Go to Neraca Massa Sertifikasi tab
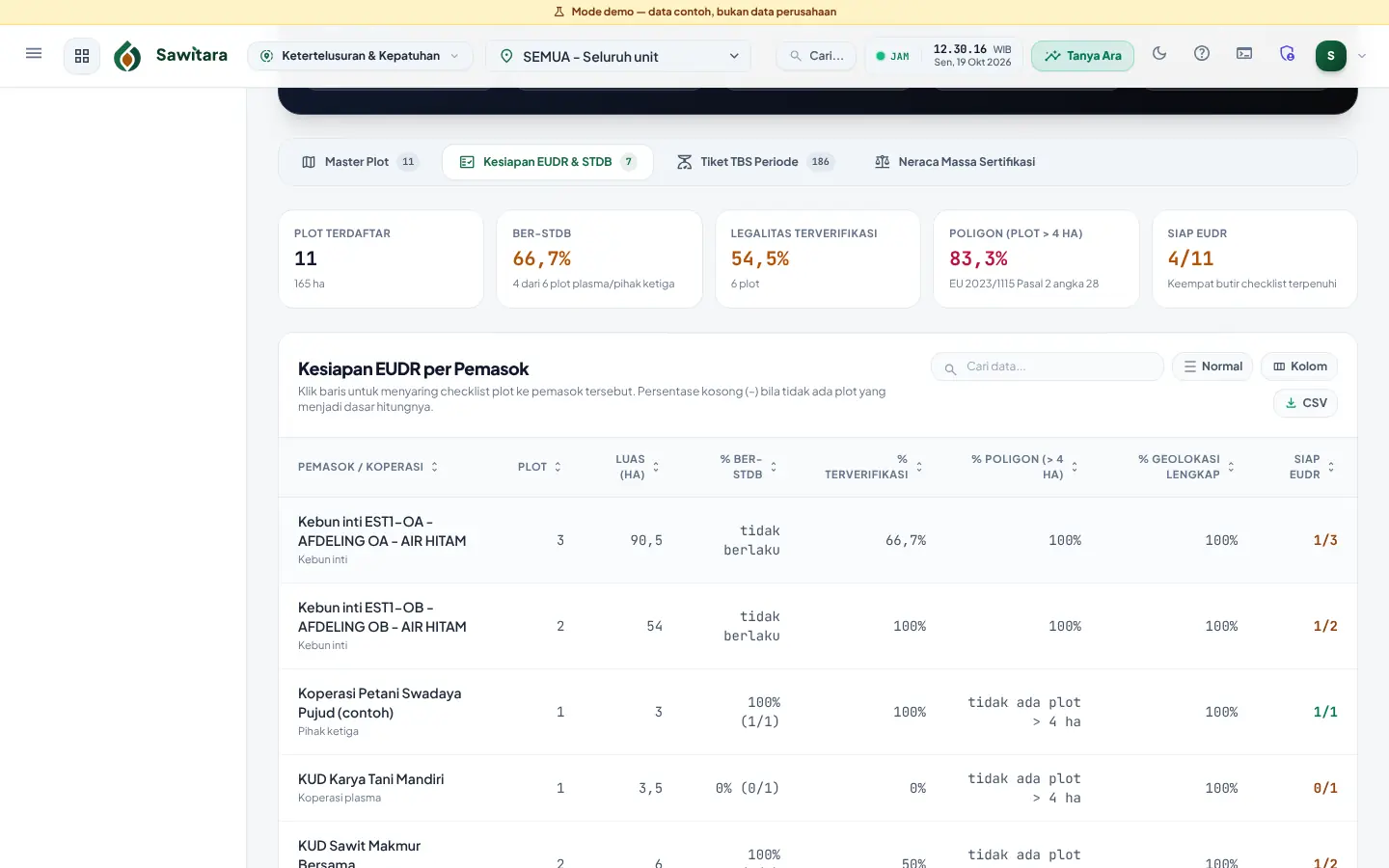The width and height of the screenshot is (1389, 868). [x=955, y=162]
